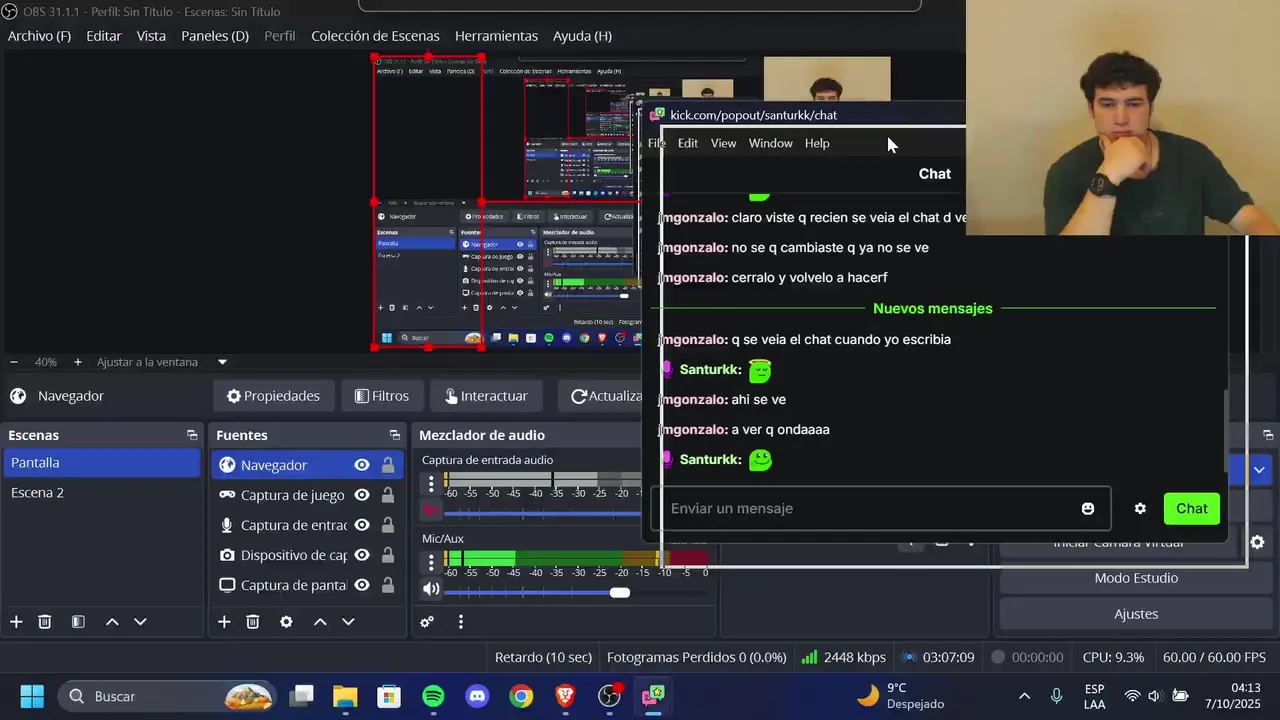Click the Filtros button
1280x720 pixels.
382,396
